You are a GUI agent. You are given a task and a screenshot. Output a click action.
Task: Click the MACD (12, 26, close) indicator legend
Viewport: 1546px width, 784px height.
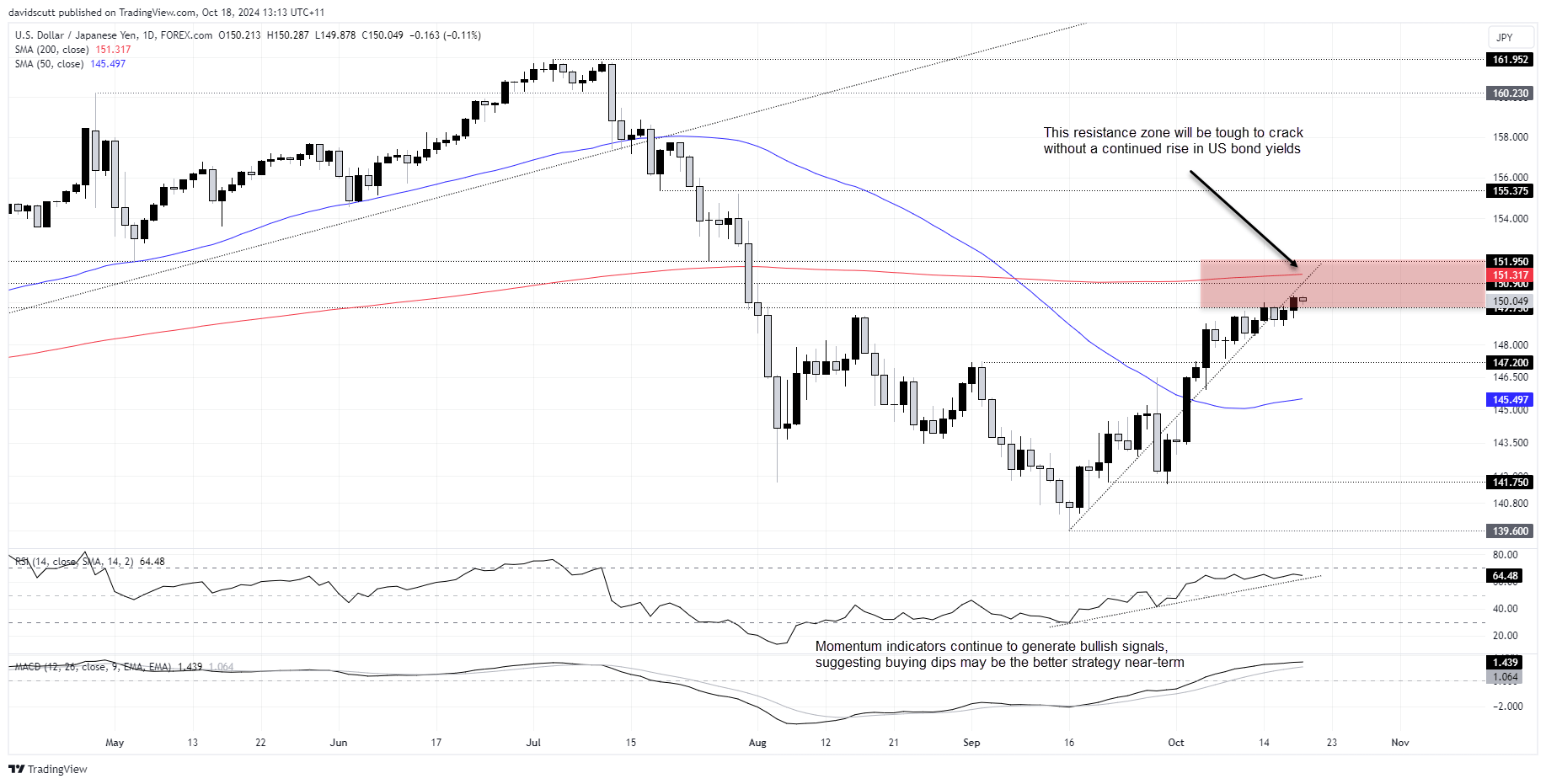click(93, 667)
